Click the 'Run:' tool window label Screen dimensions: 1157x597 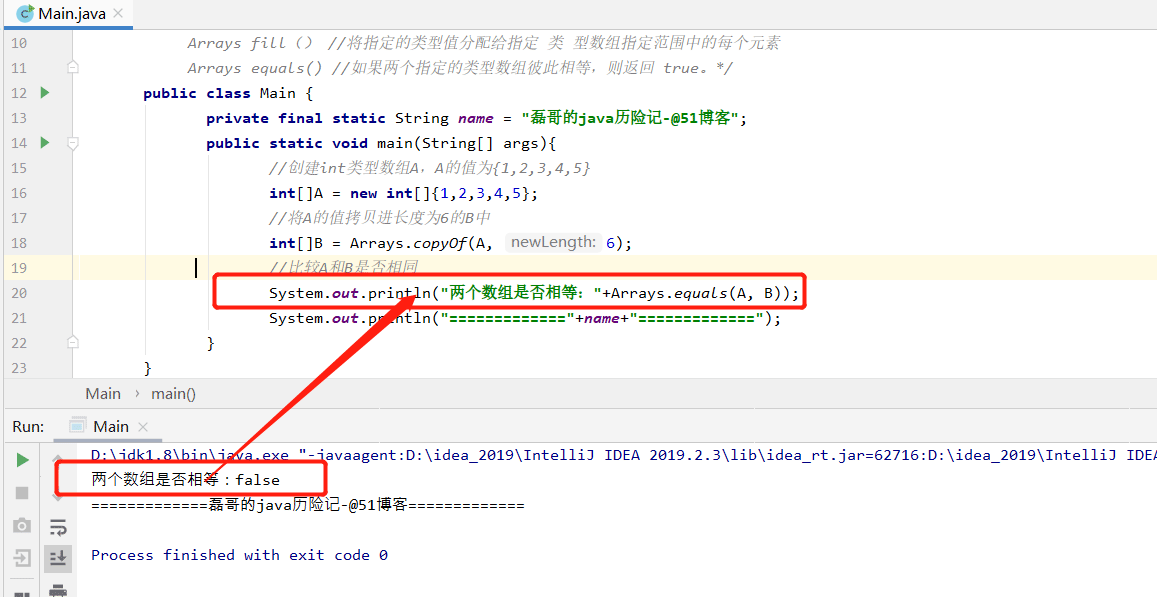[x=28, y=427]
